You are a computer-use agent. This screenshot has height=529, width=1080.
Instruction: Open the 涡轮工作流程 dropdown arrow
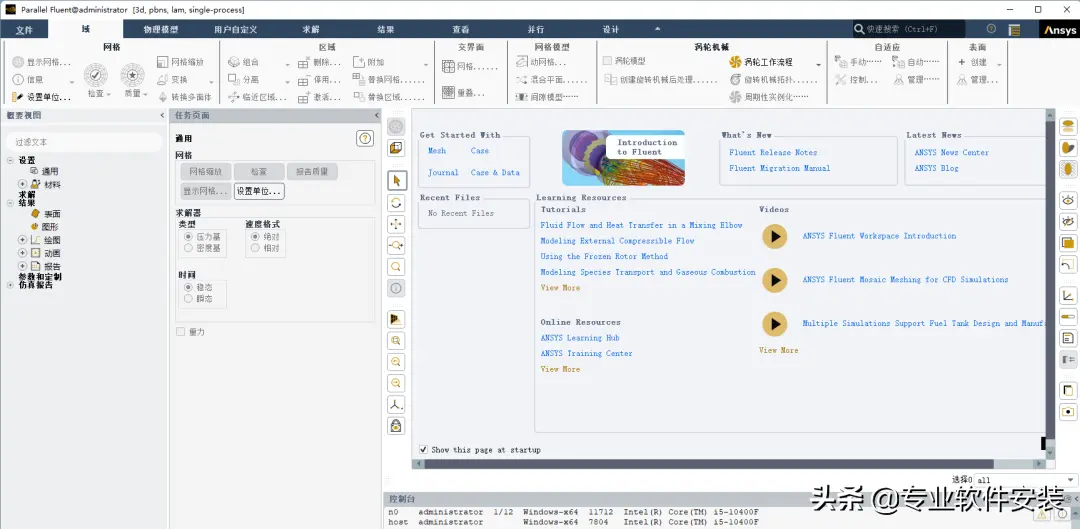click(818, 64)
